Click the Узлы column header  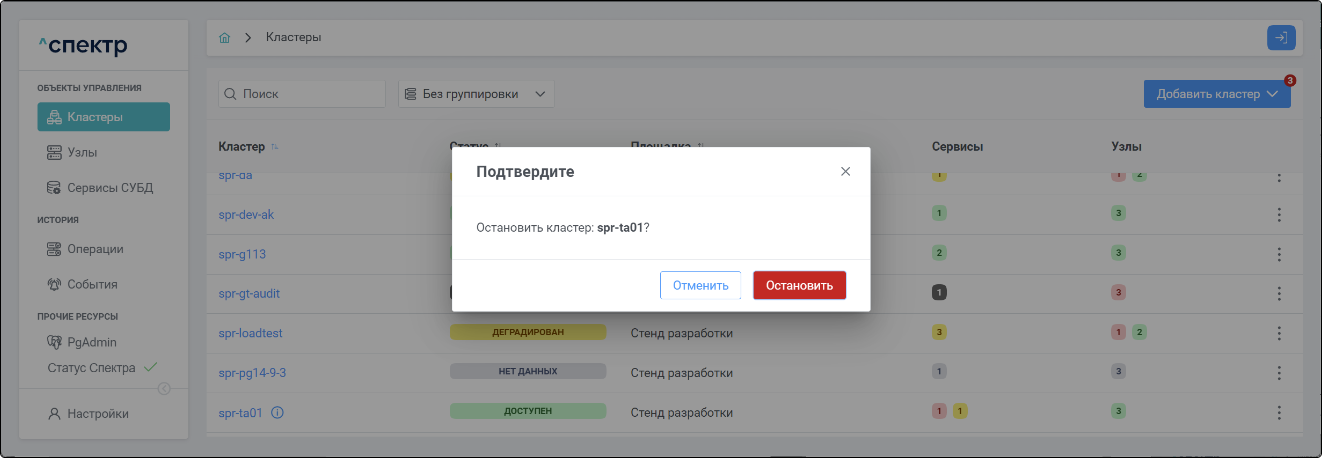pos(1126,147)
